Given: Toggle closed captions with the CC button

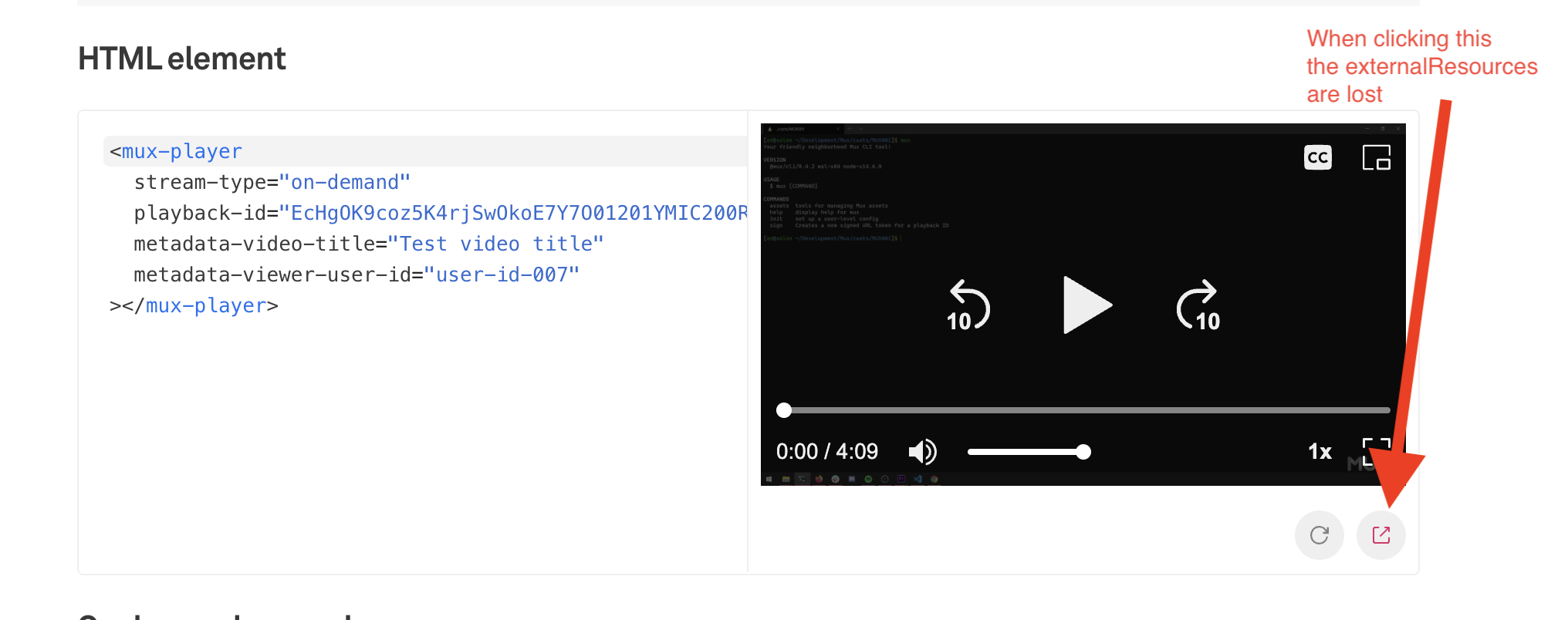Looking at the screenshot, I should pos(1318,157).
